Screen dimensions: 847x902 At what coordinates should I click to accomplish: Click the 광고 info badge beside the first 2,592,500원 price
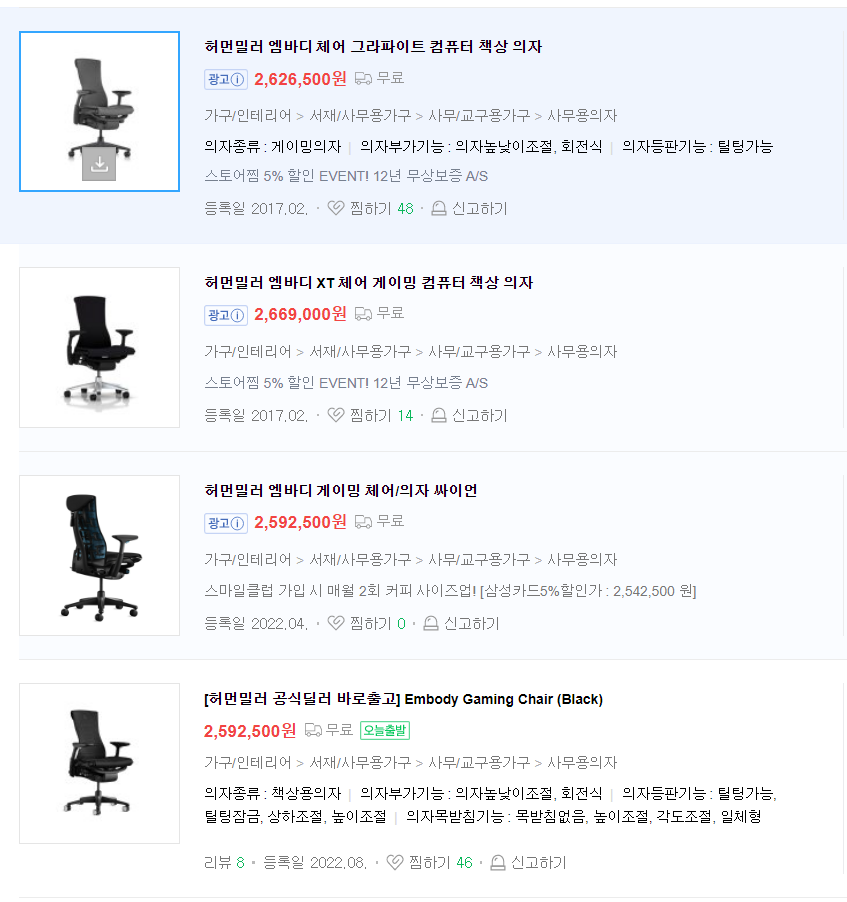click(x=226, y=523)
